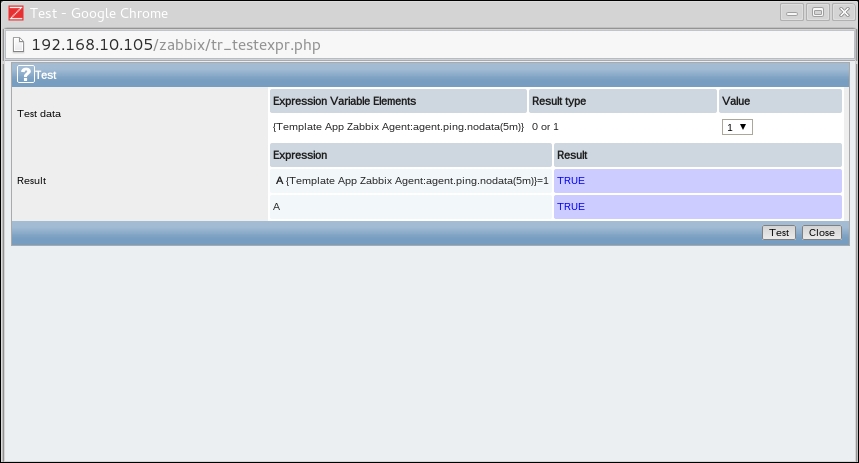This screenshot has height=463, width=859.
Task: Click the Result type column header
Action: pyautogui.click(x=559, y=101)
